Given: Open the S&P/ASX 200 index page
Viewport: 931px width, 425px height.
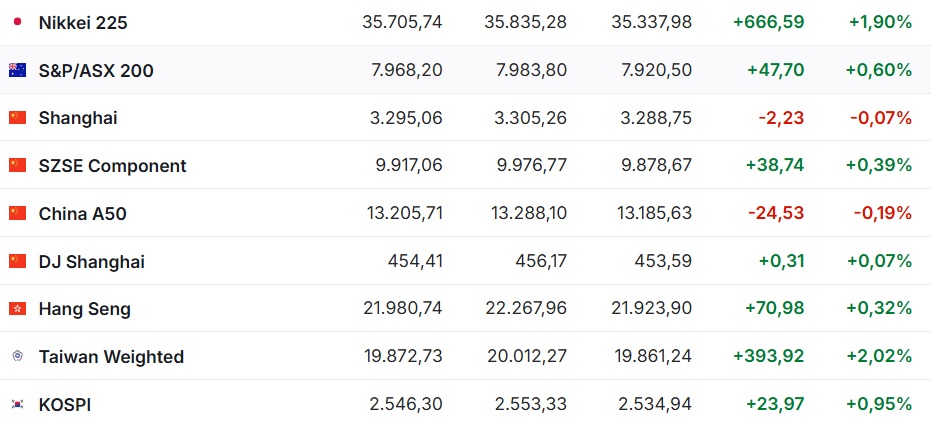Looking at the screenshot, I should coord(96,71).
